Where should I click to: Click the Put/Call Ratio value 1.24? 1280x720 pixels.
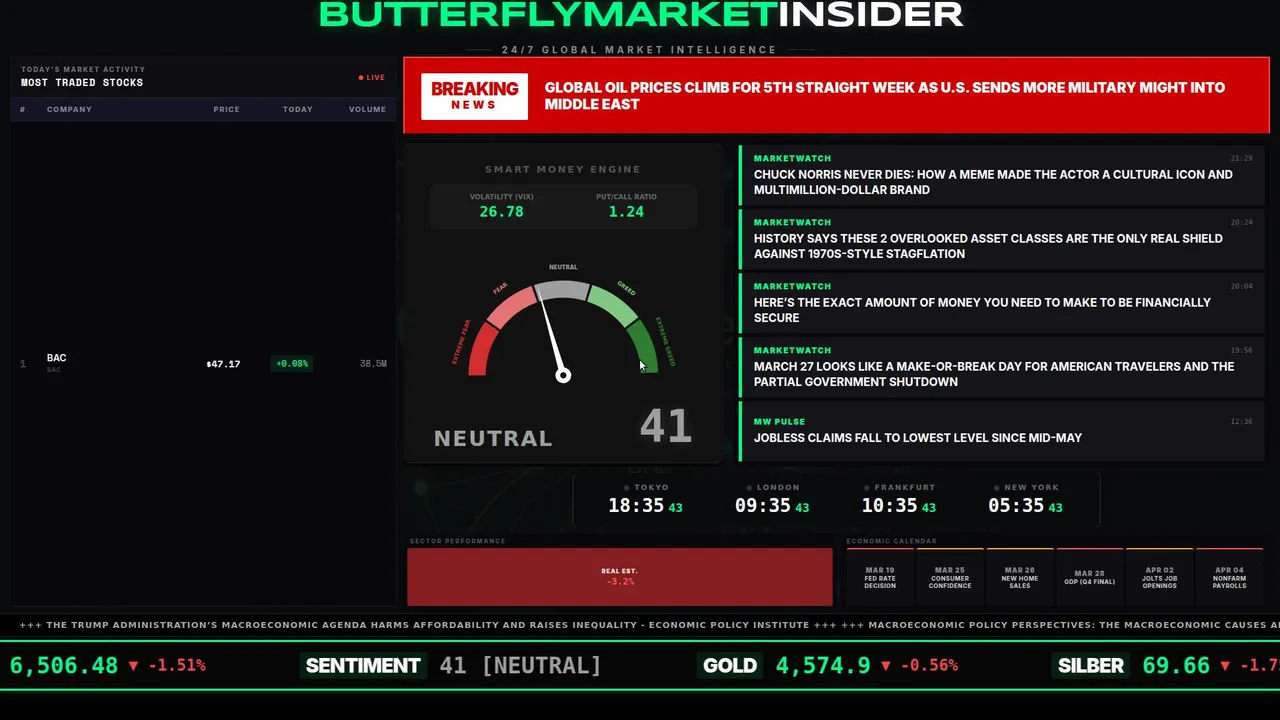pyautogui.click(x=626, y=211)
